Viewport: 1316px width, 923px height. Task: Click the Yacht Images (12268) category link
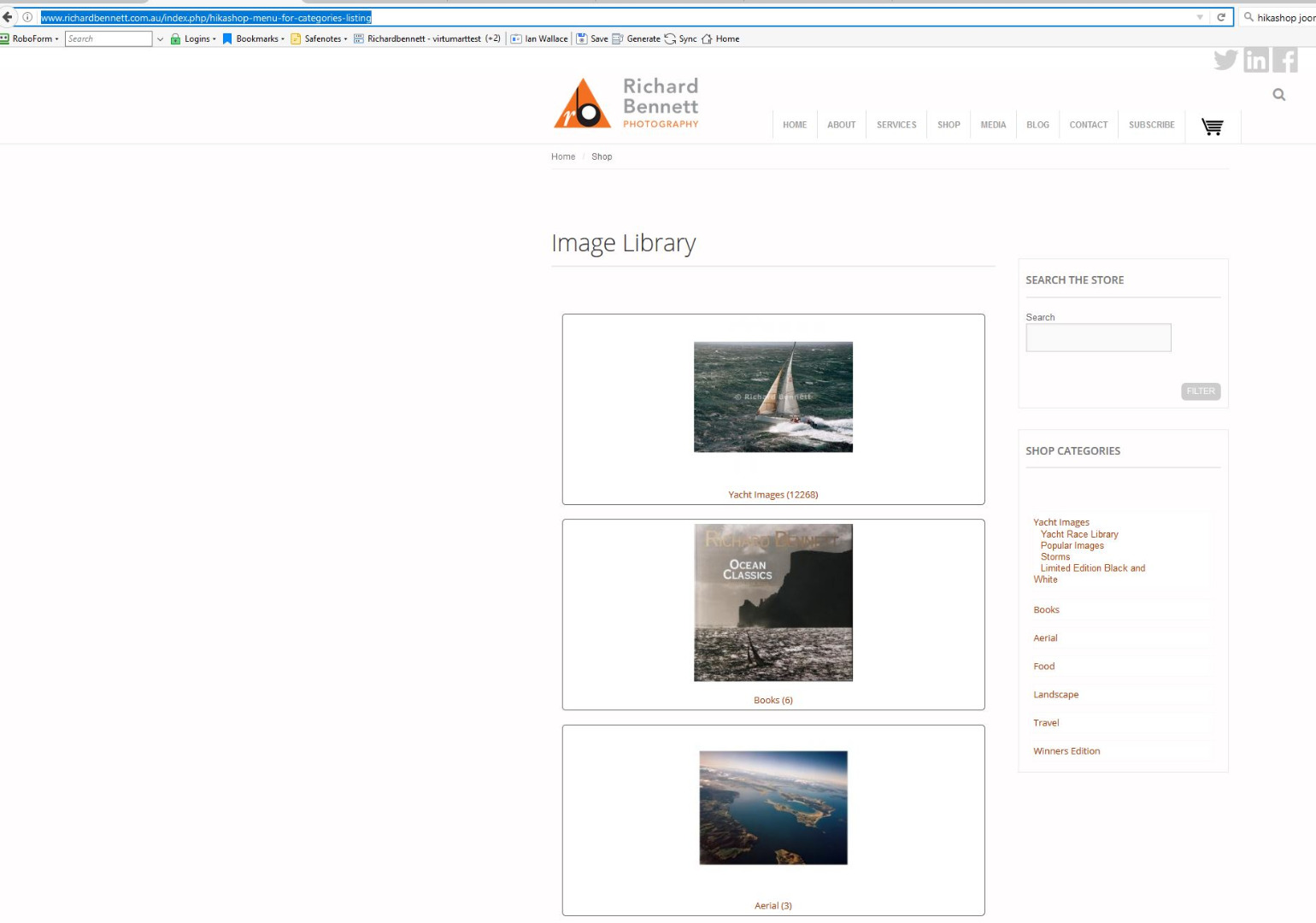[773, 495]
